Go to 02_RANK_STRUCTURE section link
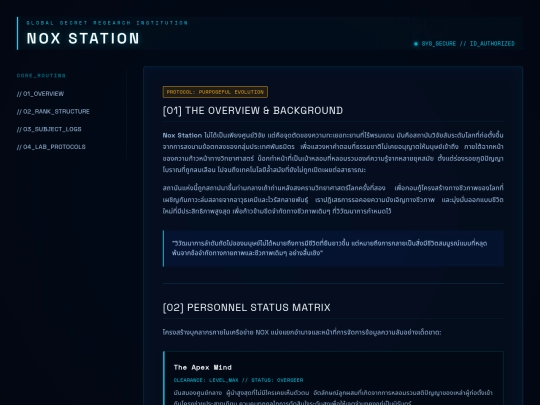The image size is (540, 405). [x=53, y=111]
